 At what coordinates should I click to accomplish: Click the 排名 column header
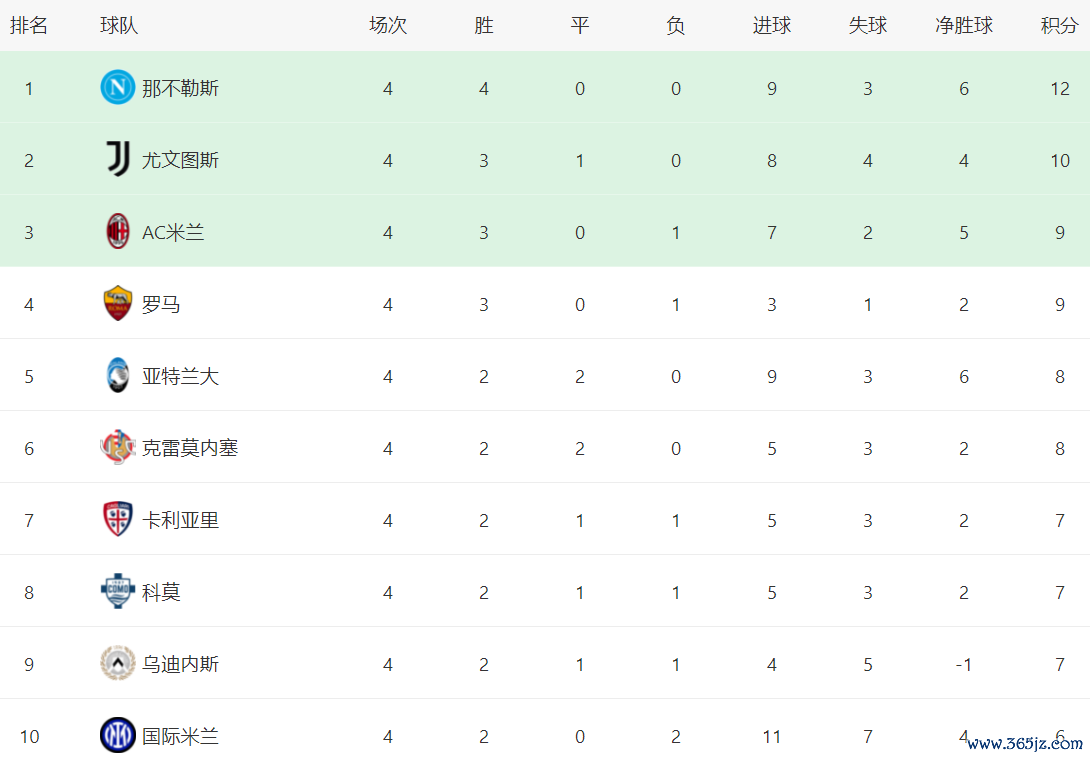coord(29,26)
